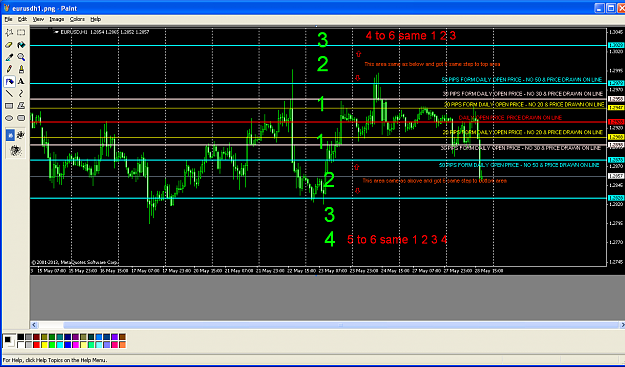Pick the Rectangle shape tool

click(x=9, y=106)
